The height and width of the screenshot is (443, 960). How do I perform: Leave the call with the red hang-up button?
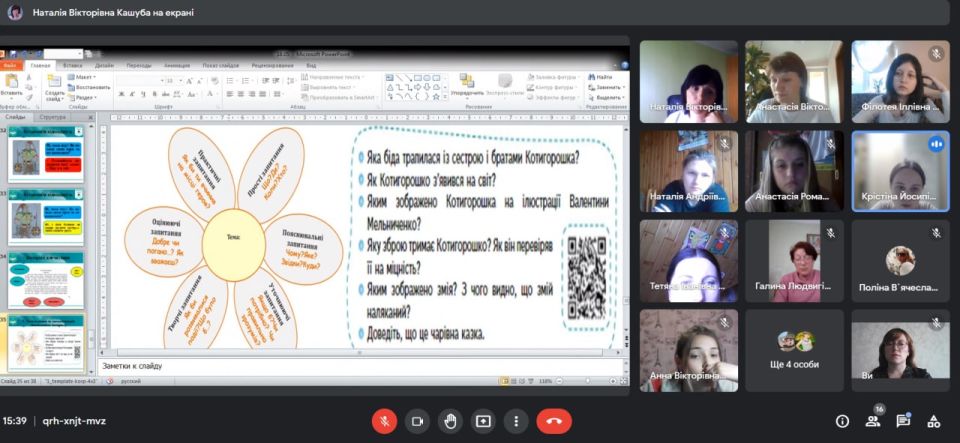click(554, 421)
